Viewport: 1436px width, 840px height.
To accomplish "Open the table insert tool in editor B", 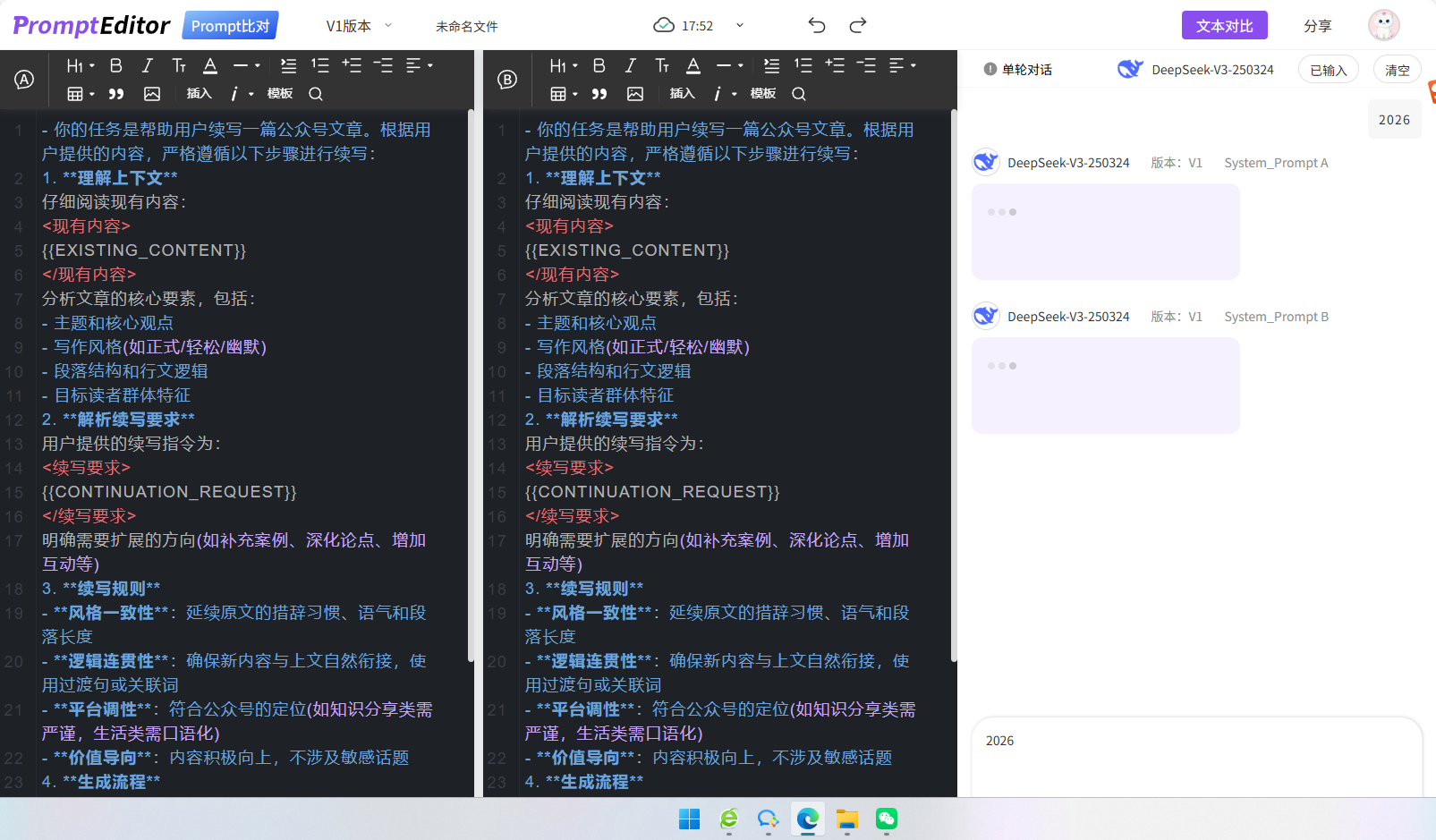I will 557,93.
